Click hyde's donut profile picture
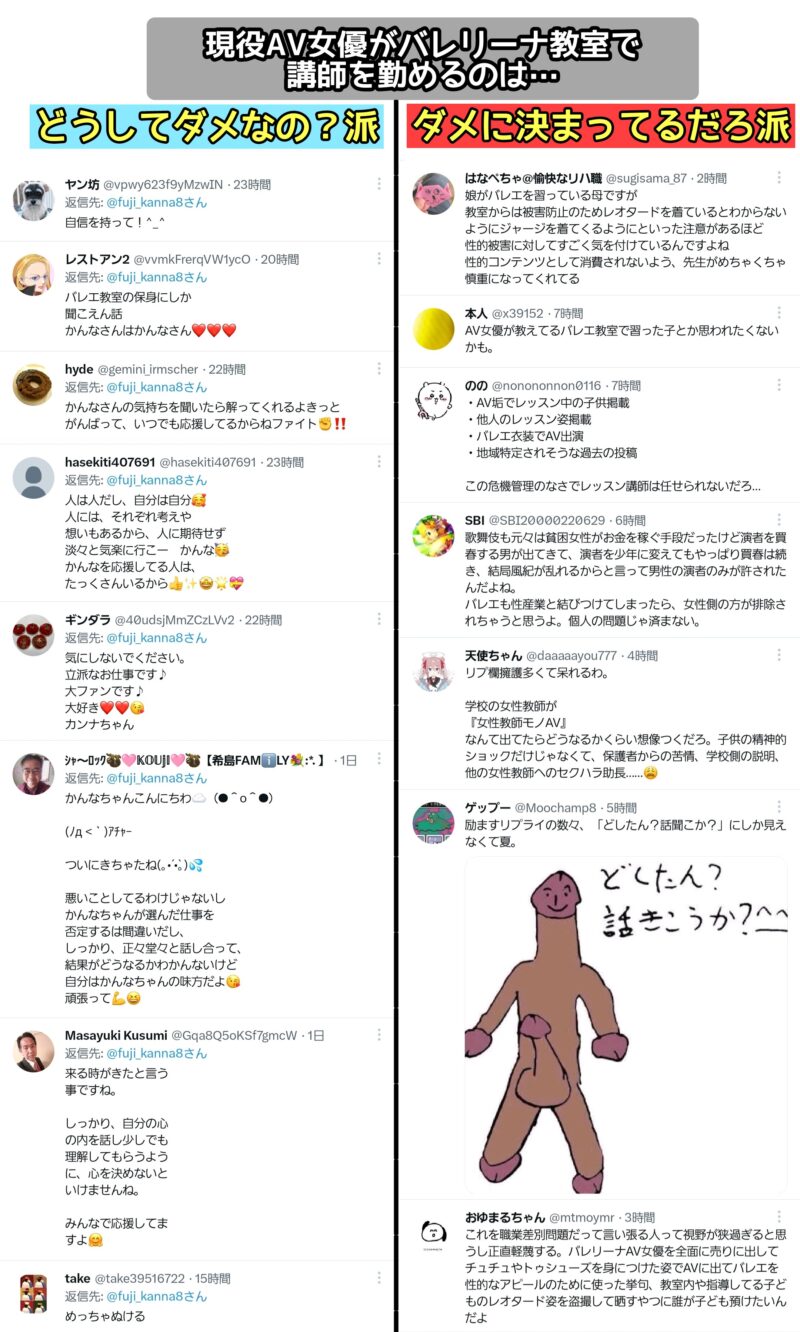This screenshot has width=800, height=1332. [33, 384]
